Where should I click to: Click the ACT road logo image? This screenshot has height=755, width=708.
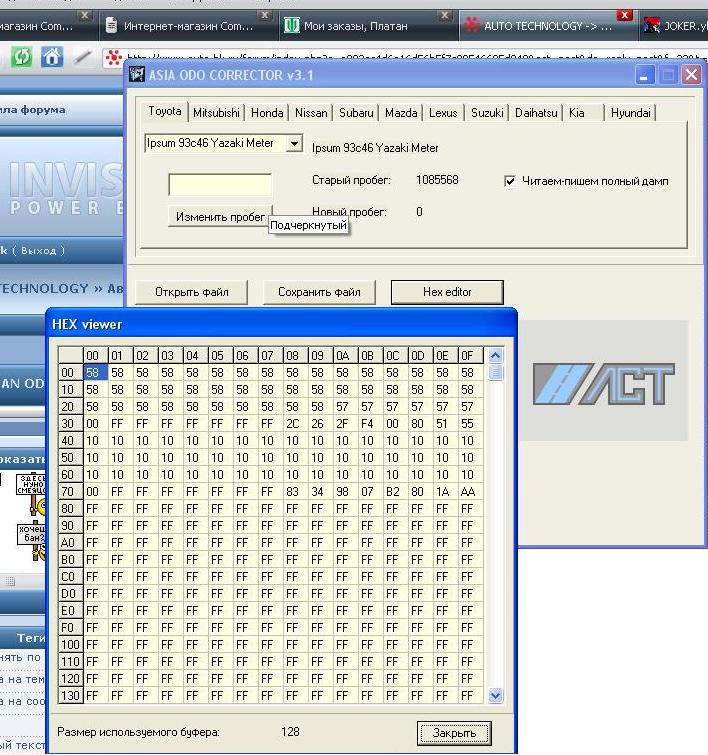click(x=603, y=384)
